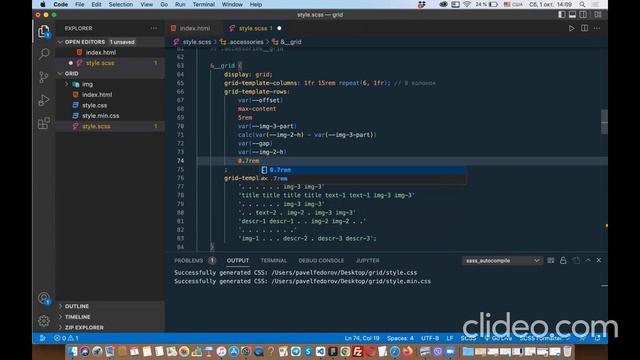Open the Manage gear icon

[x=44, y=321]
